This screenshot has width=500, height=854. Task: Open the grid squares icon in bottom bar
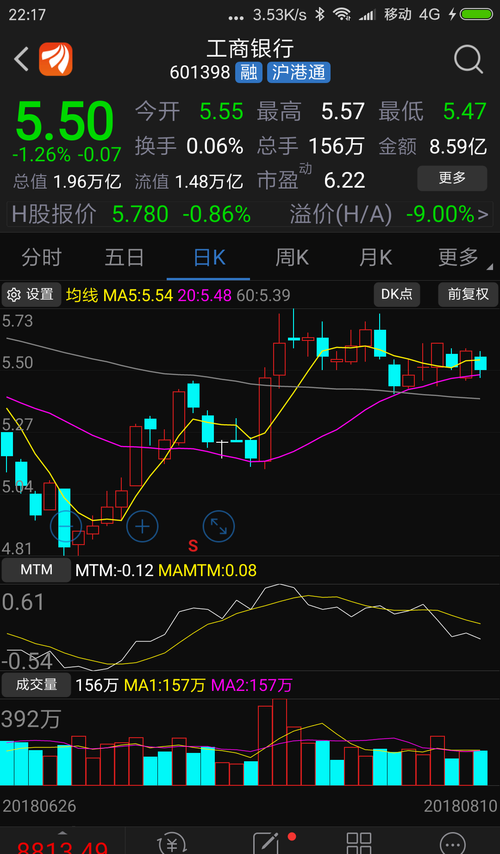coord(359,843)
